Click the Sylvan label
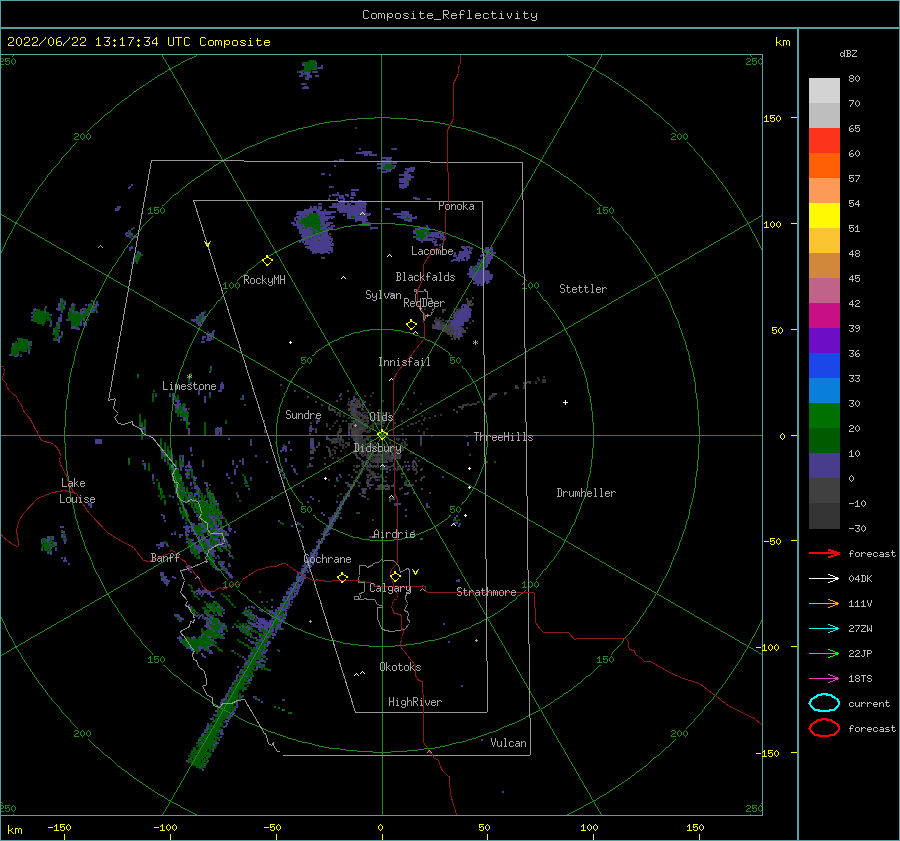 (x=383, y=295)
